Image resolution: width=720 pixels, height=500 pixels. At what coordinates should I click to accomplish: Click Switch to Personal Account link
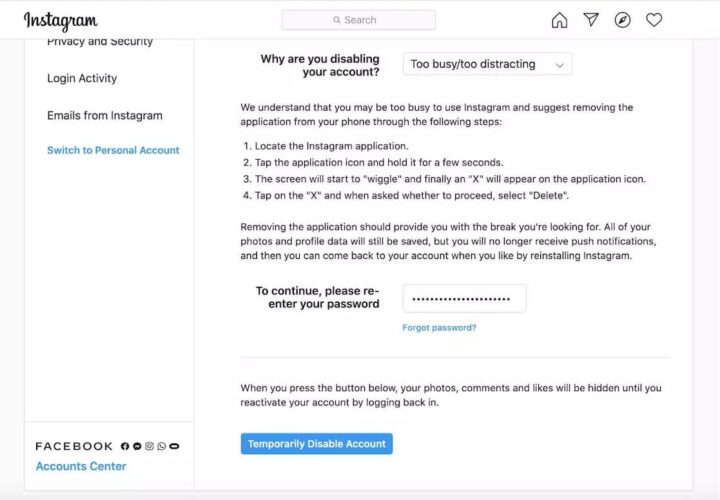point(113,150)
